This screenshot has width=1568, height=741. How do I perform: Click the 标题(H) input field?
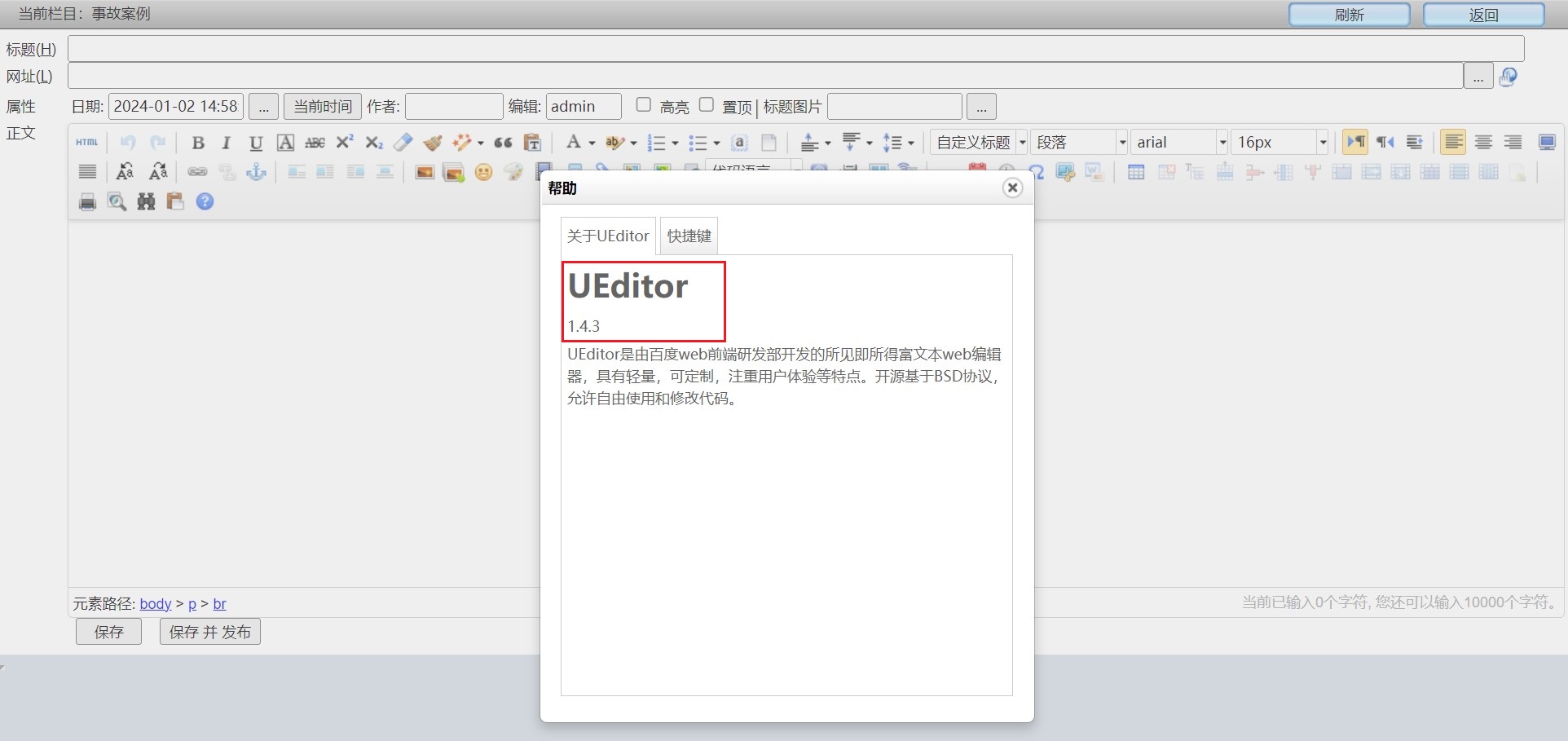tap(795, 49)
